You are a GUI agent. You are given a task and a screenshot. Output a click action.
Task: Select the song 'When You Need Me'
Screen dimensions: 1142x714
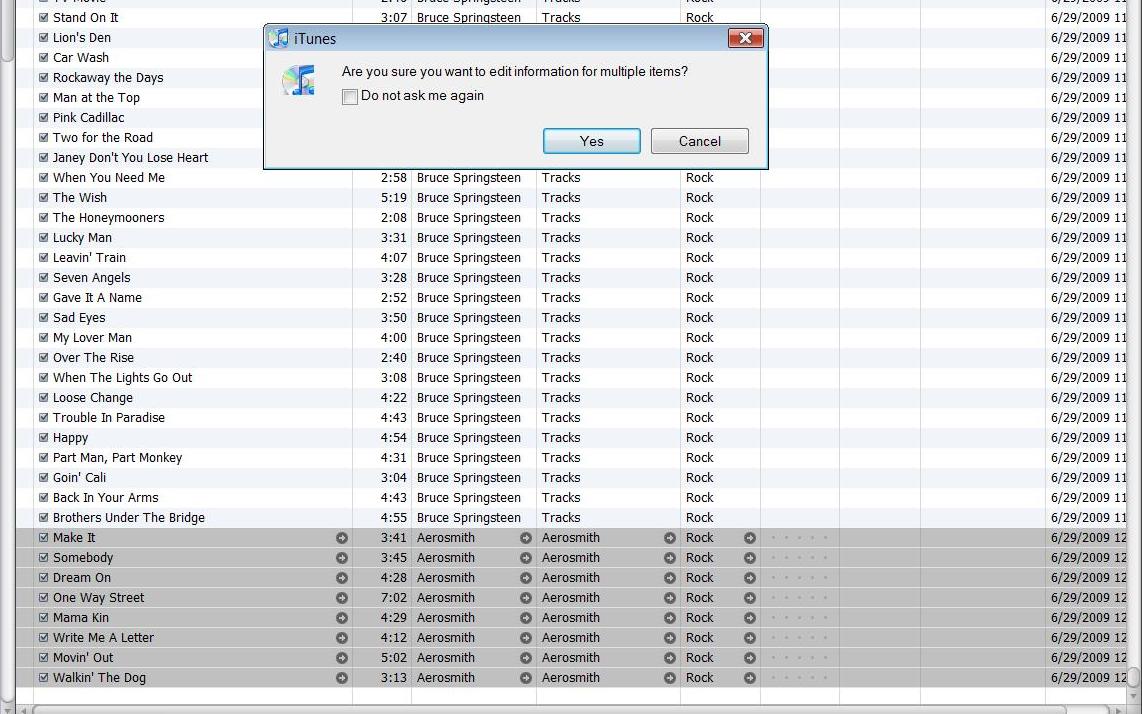point(109,178)
